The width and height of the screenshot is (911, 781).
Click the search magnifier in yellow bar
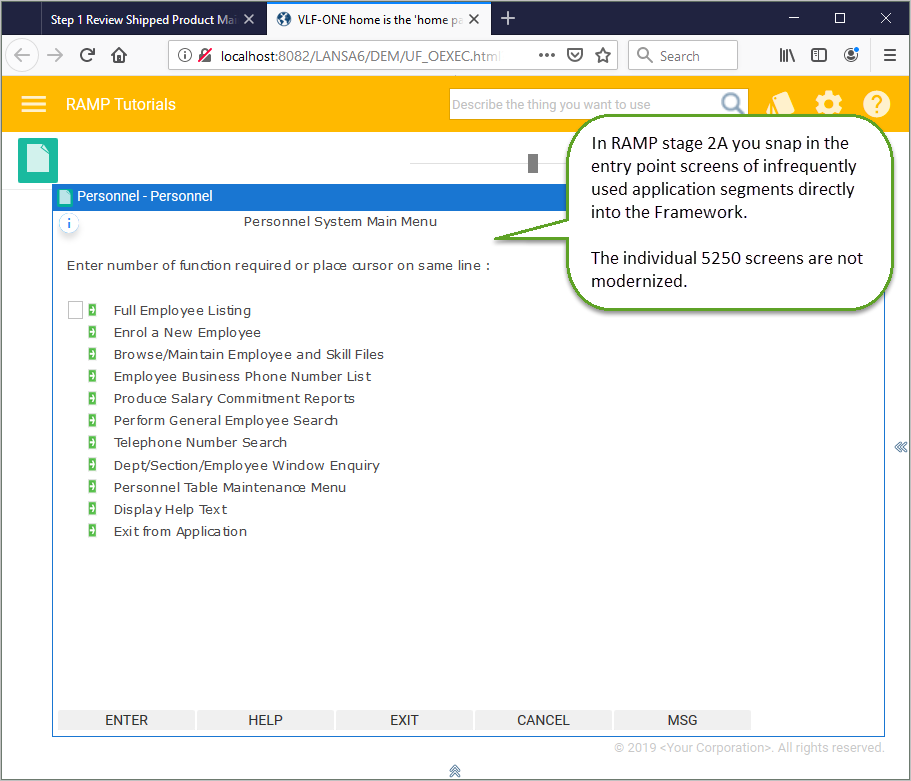pyautogui.click(x=732, y=104)
